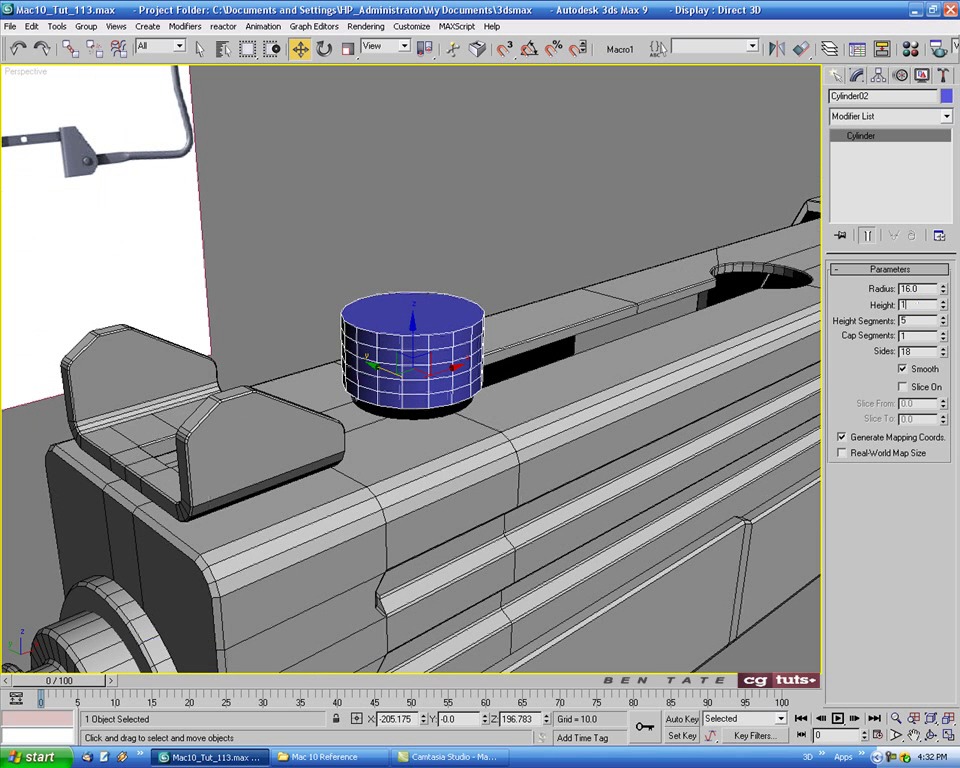This screenshot has width=960, height=768.
Task: Open the File menu
Action: (x=10, y=26)
